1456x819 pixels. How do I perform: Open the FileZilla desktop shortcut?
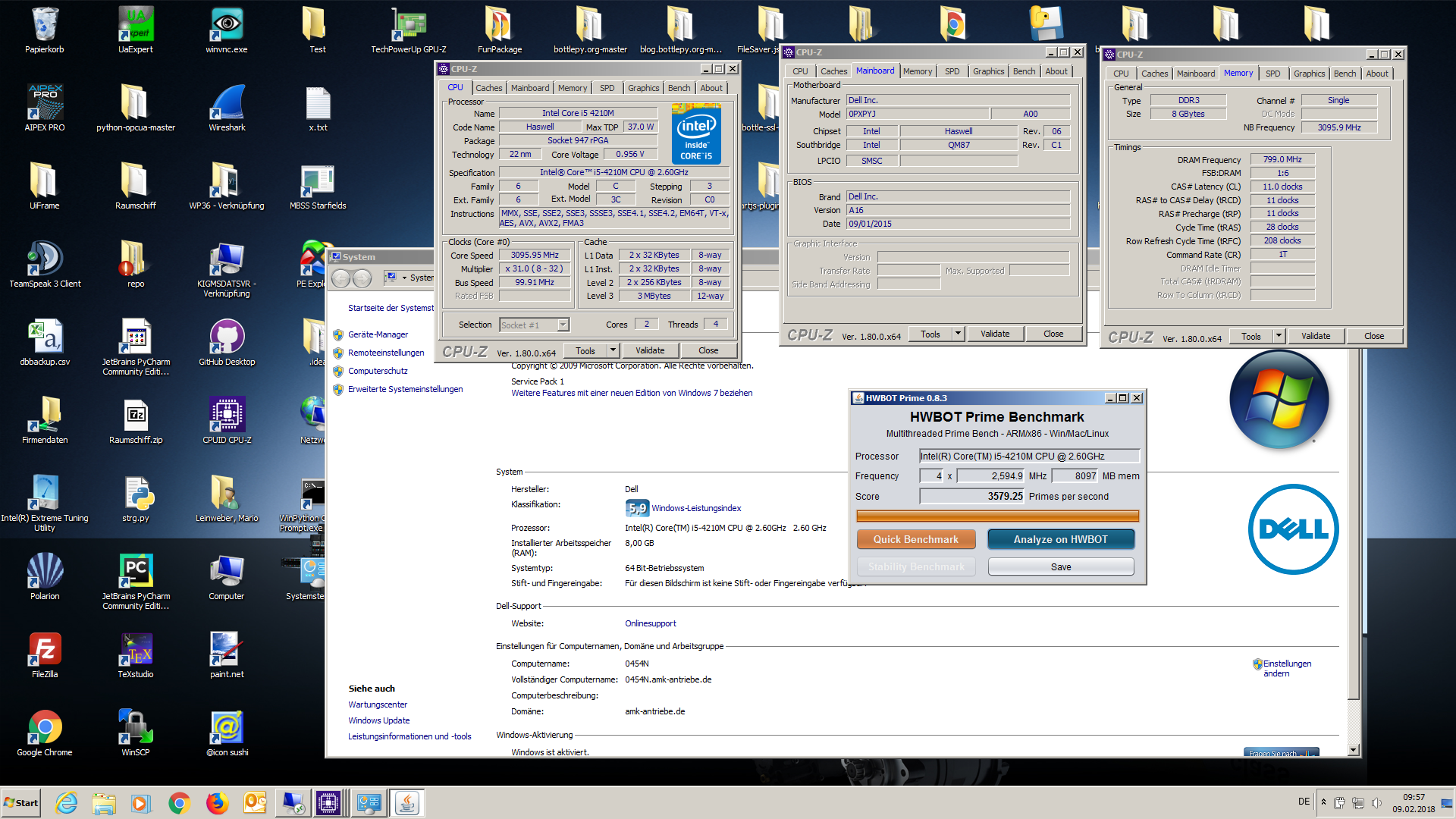(45, 655)
